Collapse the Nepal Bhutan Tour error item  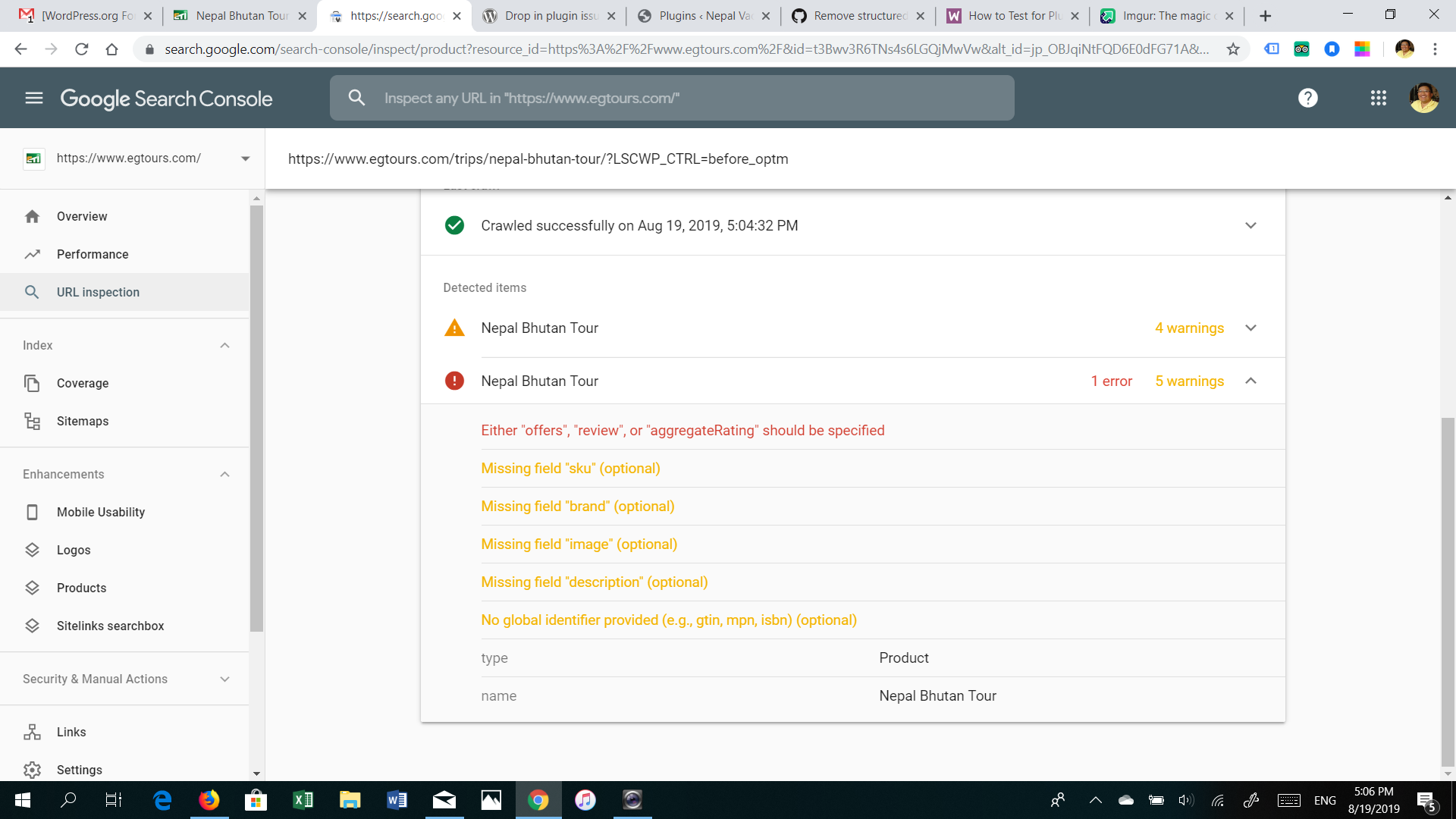point(1250,381)
